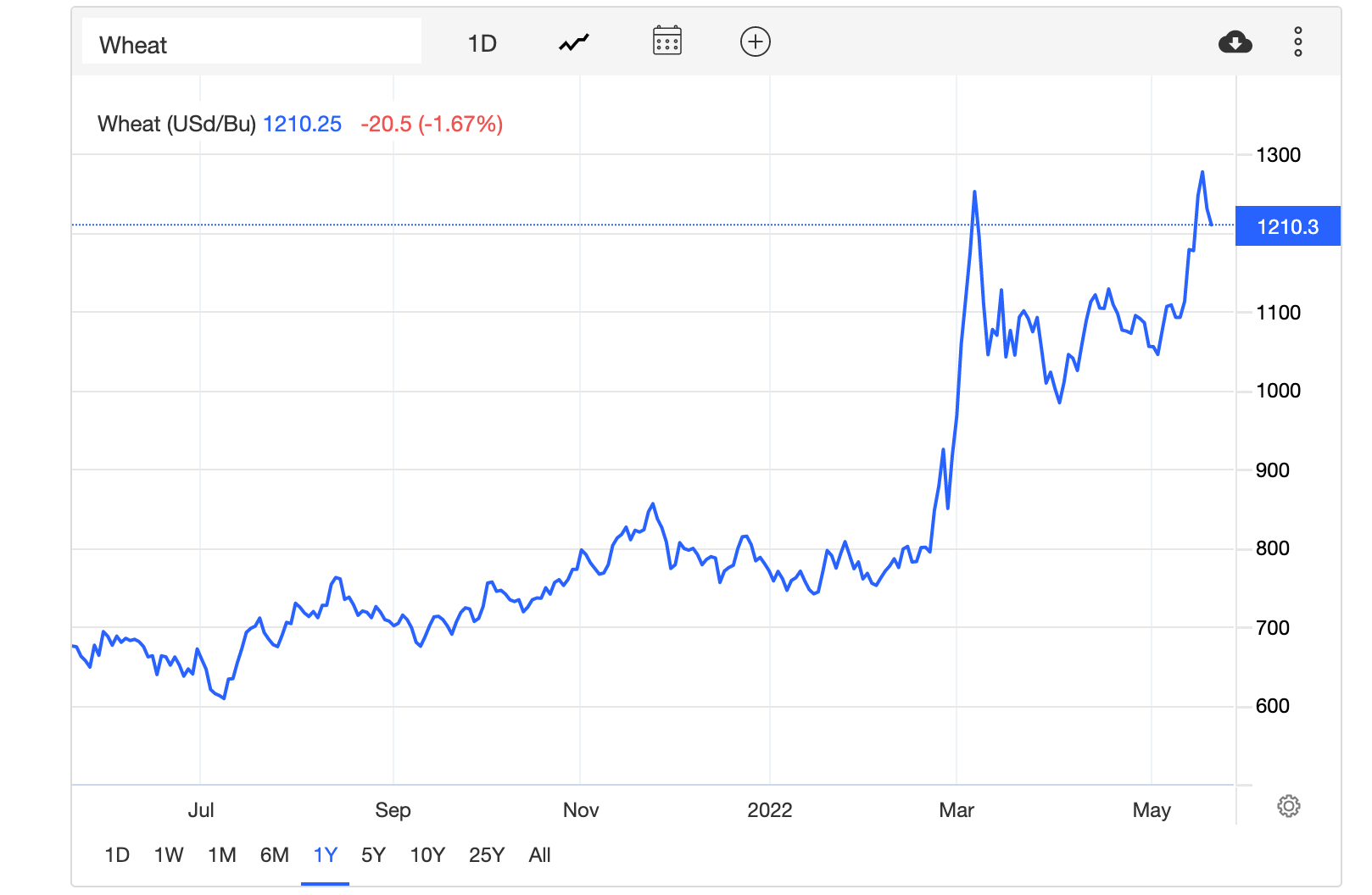1372x895 pixels.
Task: Click the 1210.3 current price label
Action: (1288, 226)
